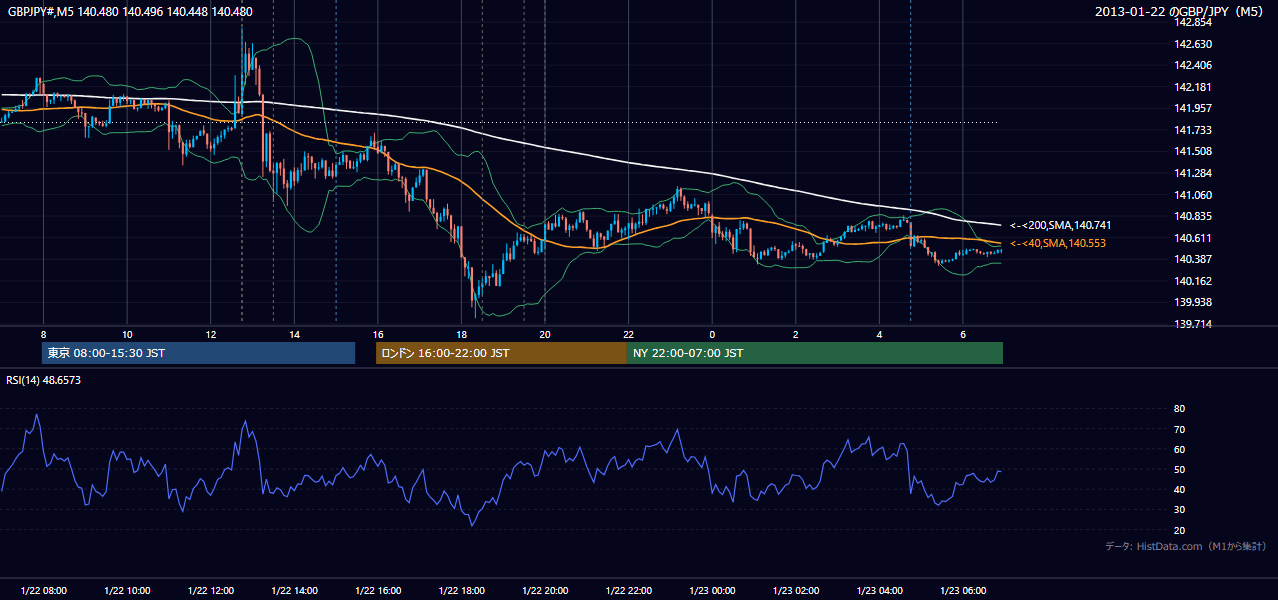Click the 1/22 22:00 bottom time label

(629, 591)
